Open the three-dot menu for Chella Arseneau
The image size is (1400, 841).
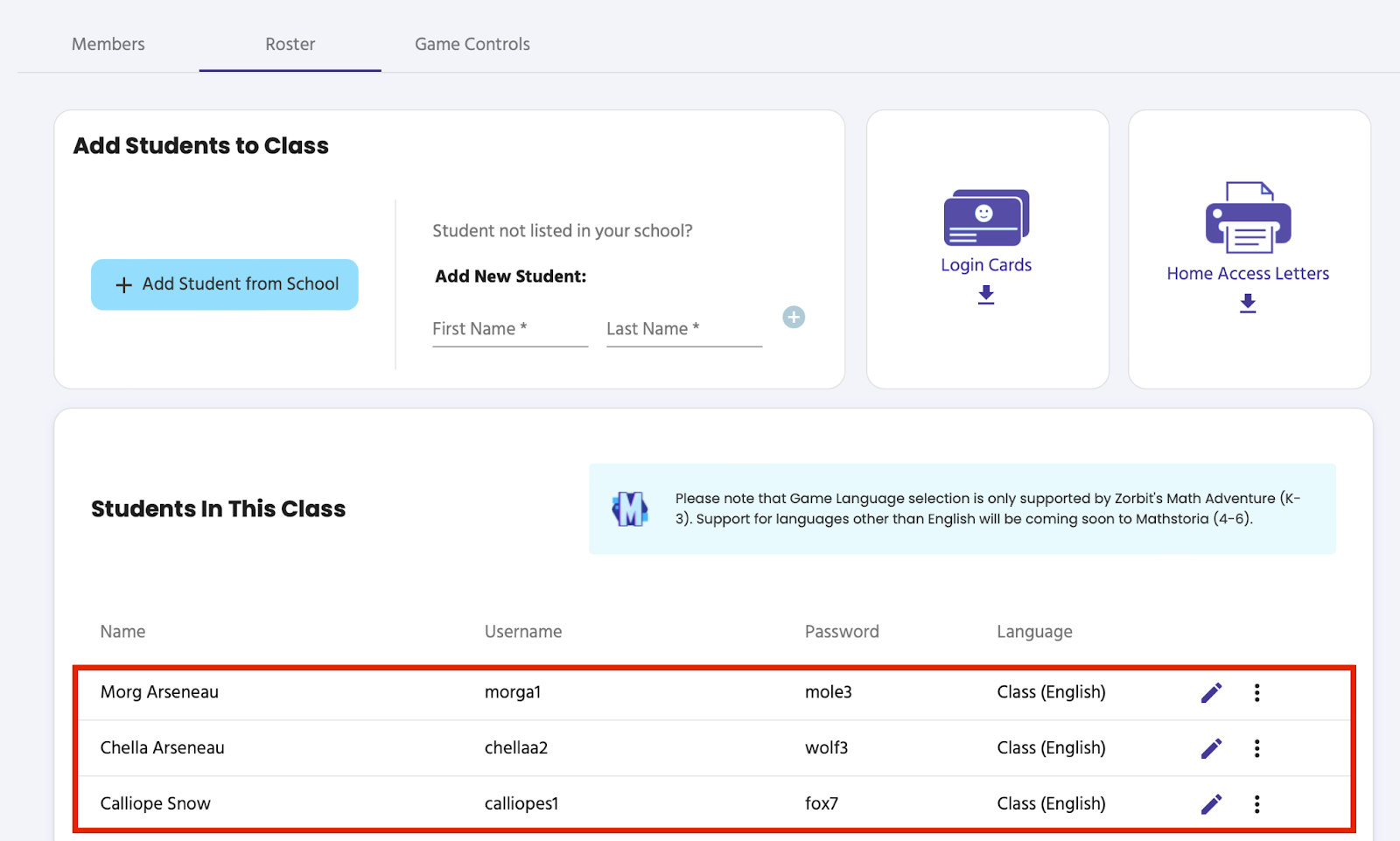pos(1256,747)
